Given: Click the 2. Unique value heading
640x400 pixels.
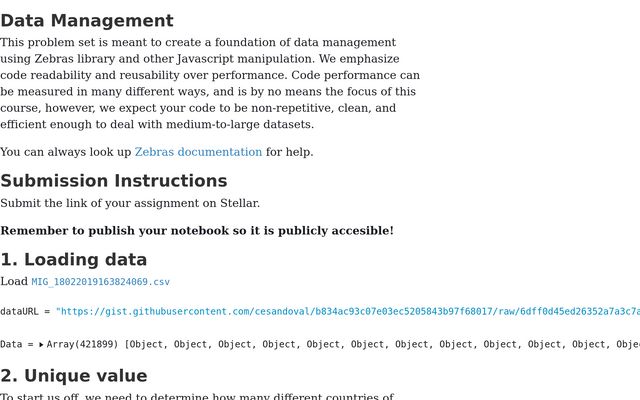Looking at the screenshot, I should click(73, 376).
